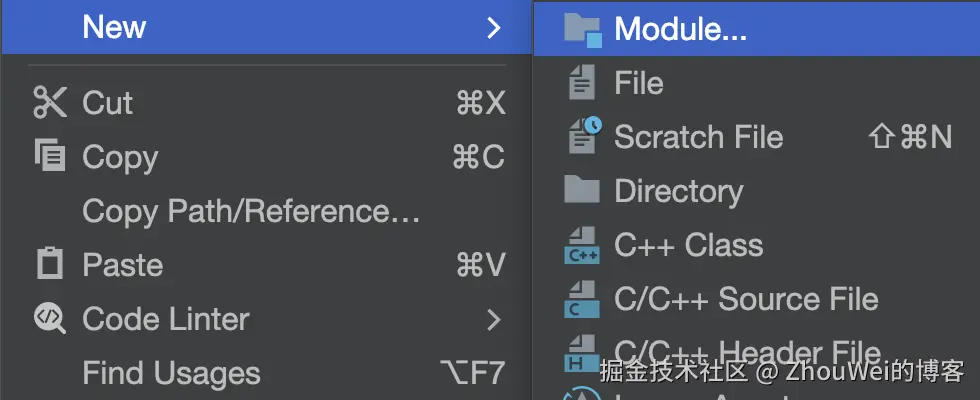Choose the Module... label in the submenu
This screenshot has height=400, width=980.
(x=680, y=29)
